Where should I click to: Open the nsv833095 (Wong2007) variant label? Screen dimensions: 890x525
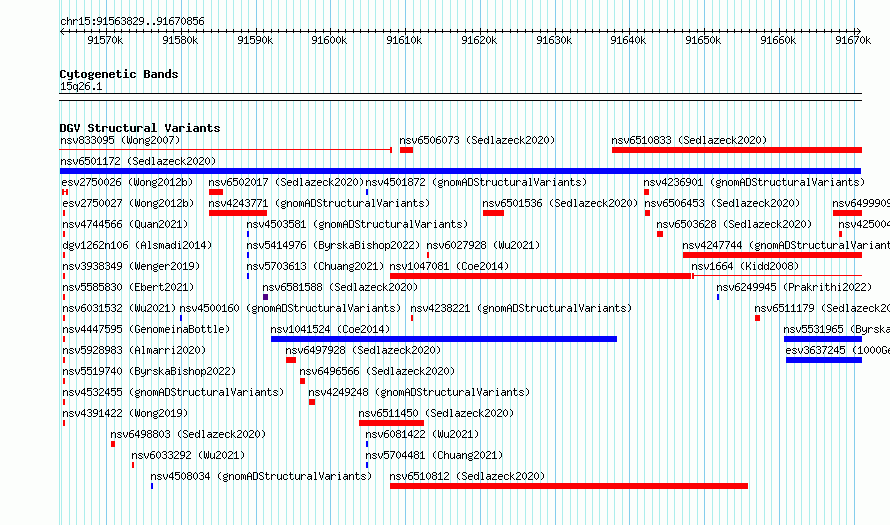[x=120, y=140]
